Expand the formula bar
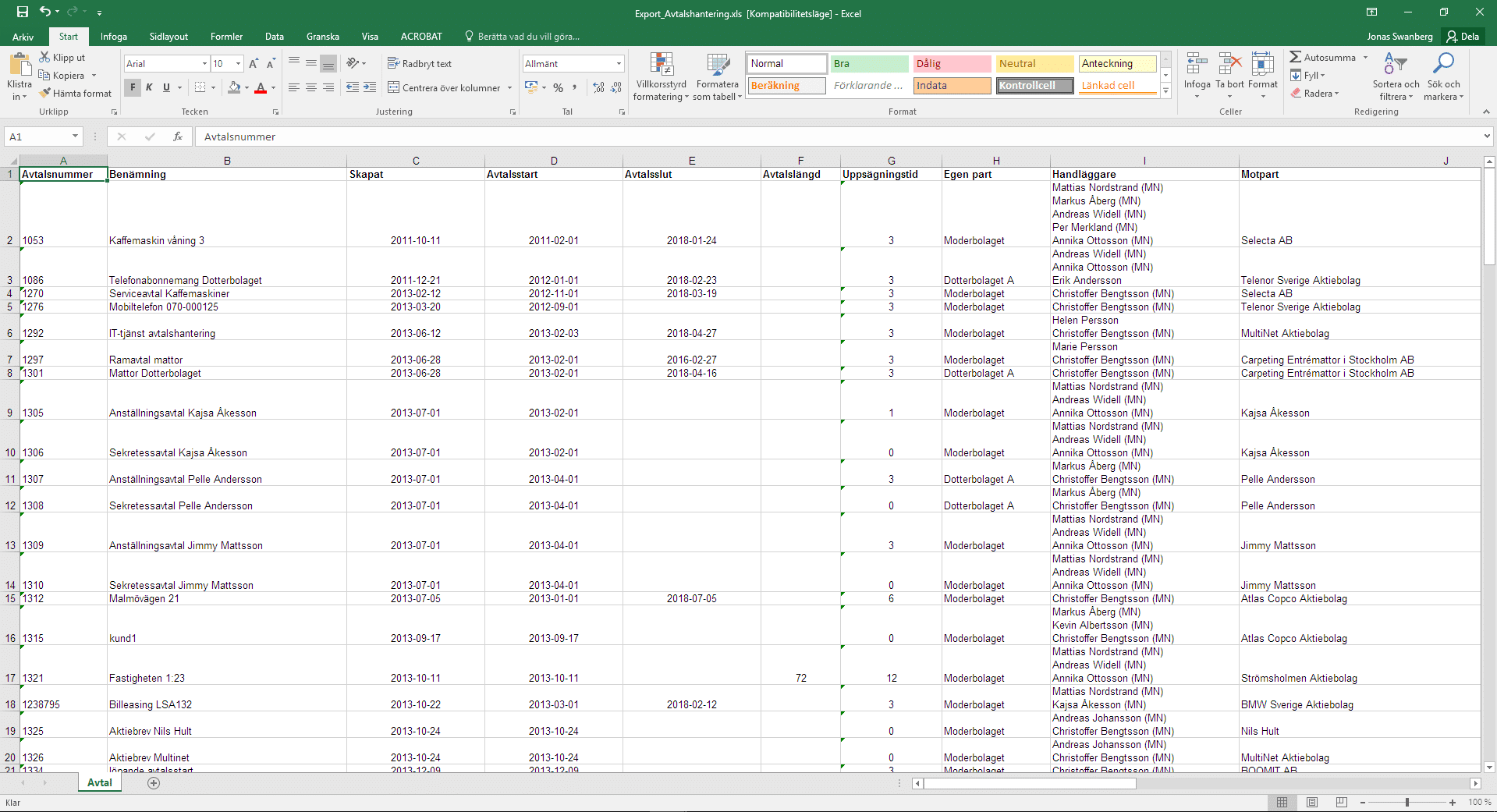The width and height of the screenshot is (1497, 812). coord(1486,137)
